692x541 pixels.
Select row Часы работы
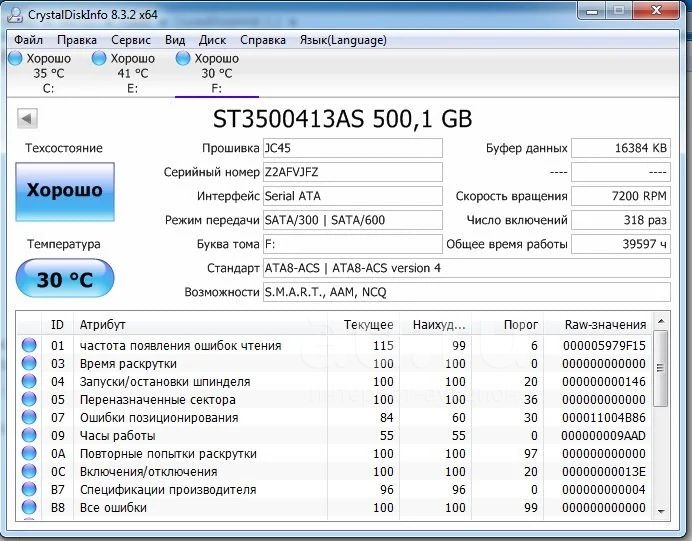point(335,436)
